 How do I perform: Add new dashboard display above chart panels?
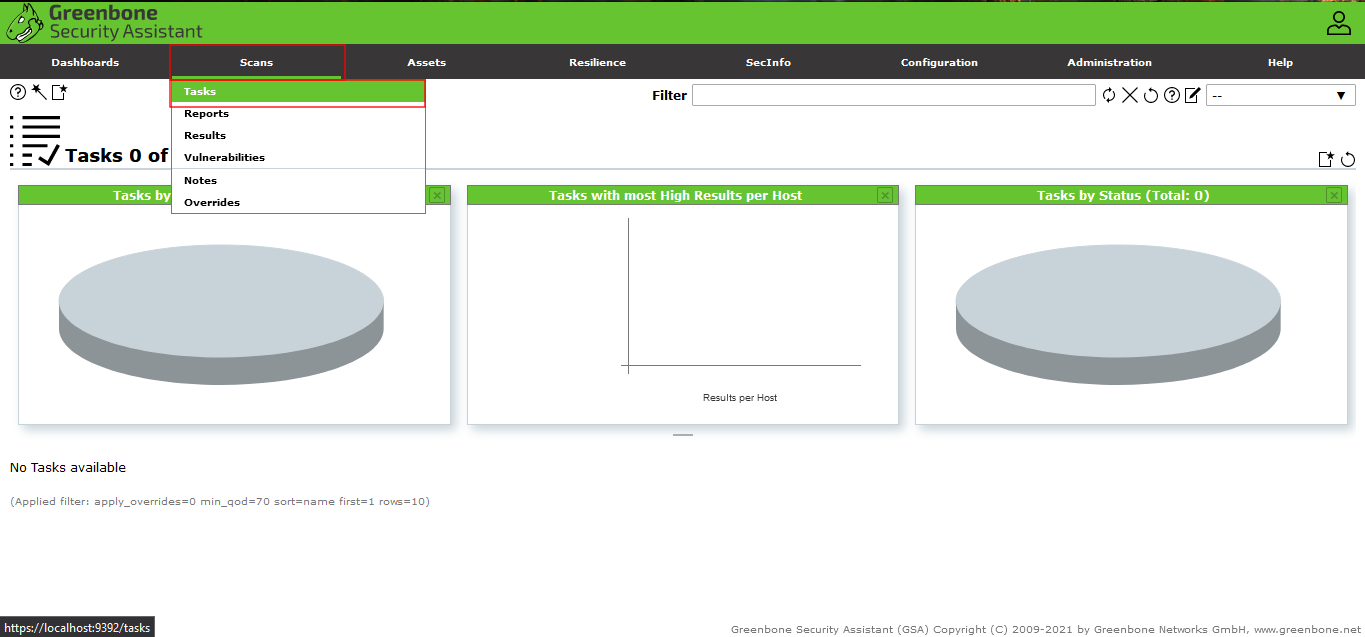coord(1326,160)
